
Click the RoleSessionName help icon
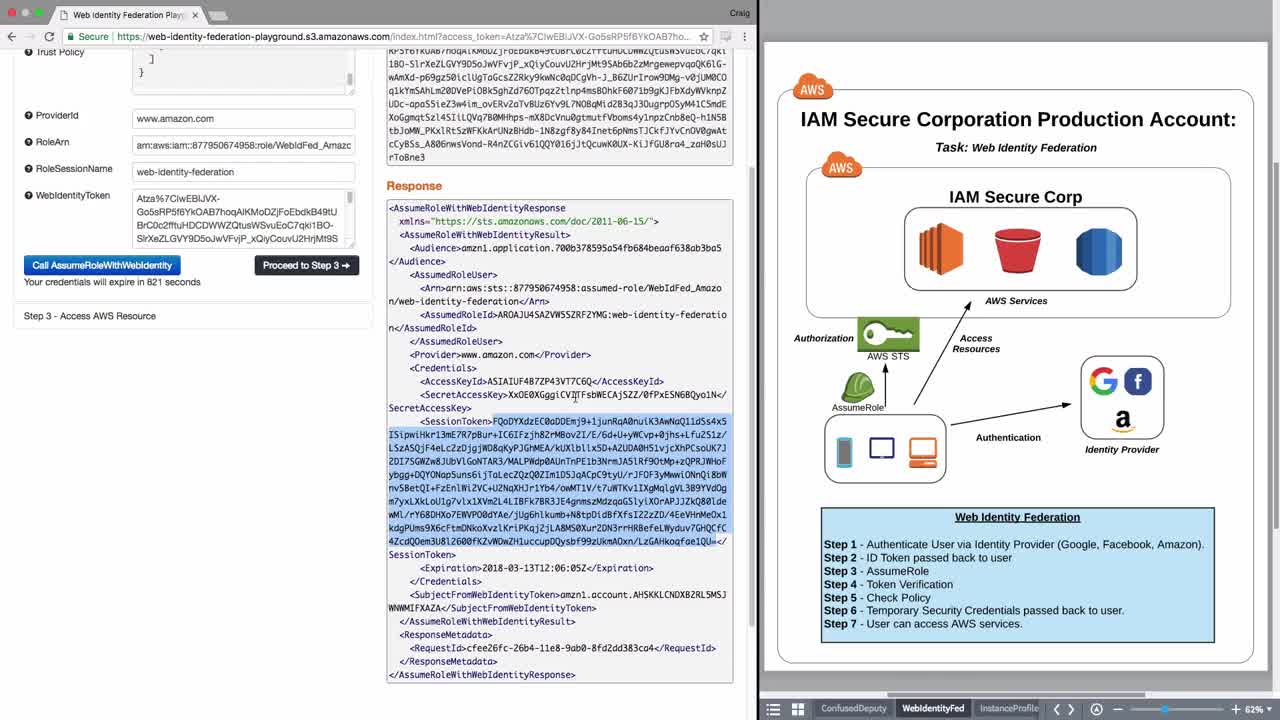[x=28, y=170]
